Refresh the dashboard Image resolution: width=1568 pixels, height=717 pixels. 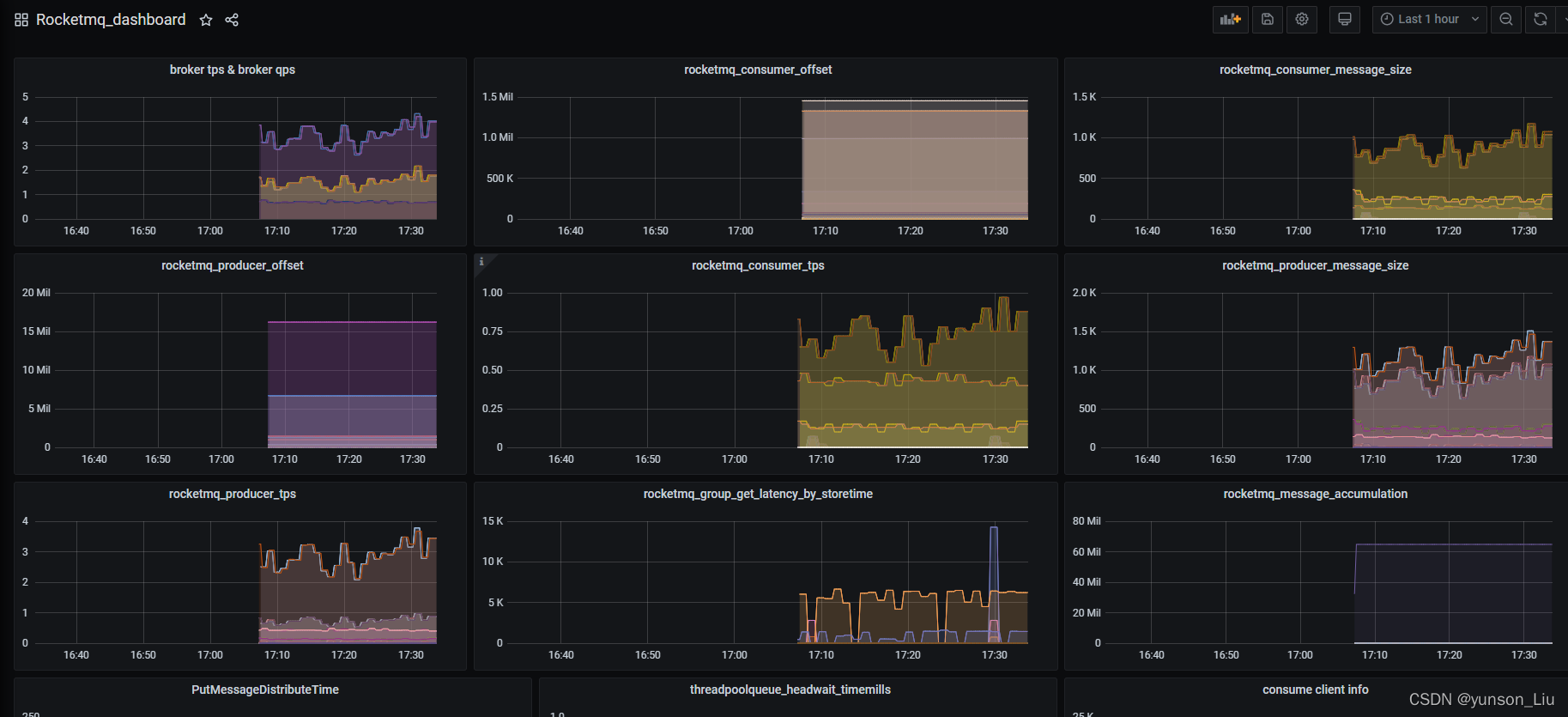point(1541,19)
